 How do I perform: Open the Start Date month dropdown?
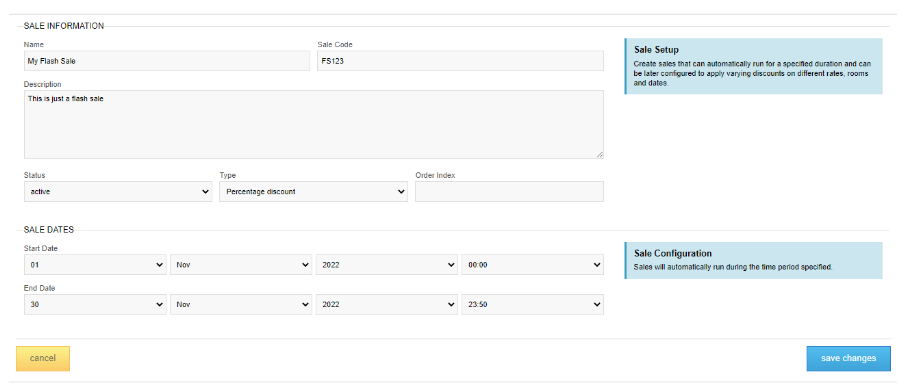pyautogui.click(x=241, y=264)
